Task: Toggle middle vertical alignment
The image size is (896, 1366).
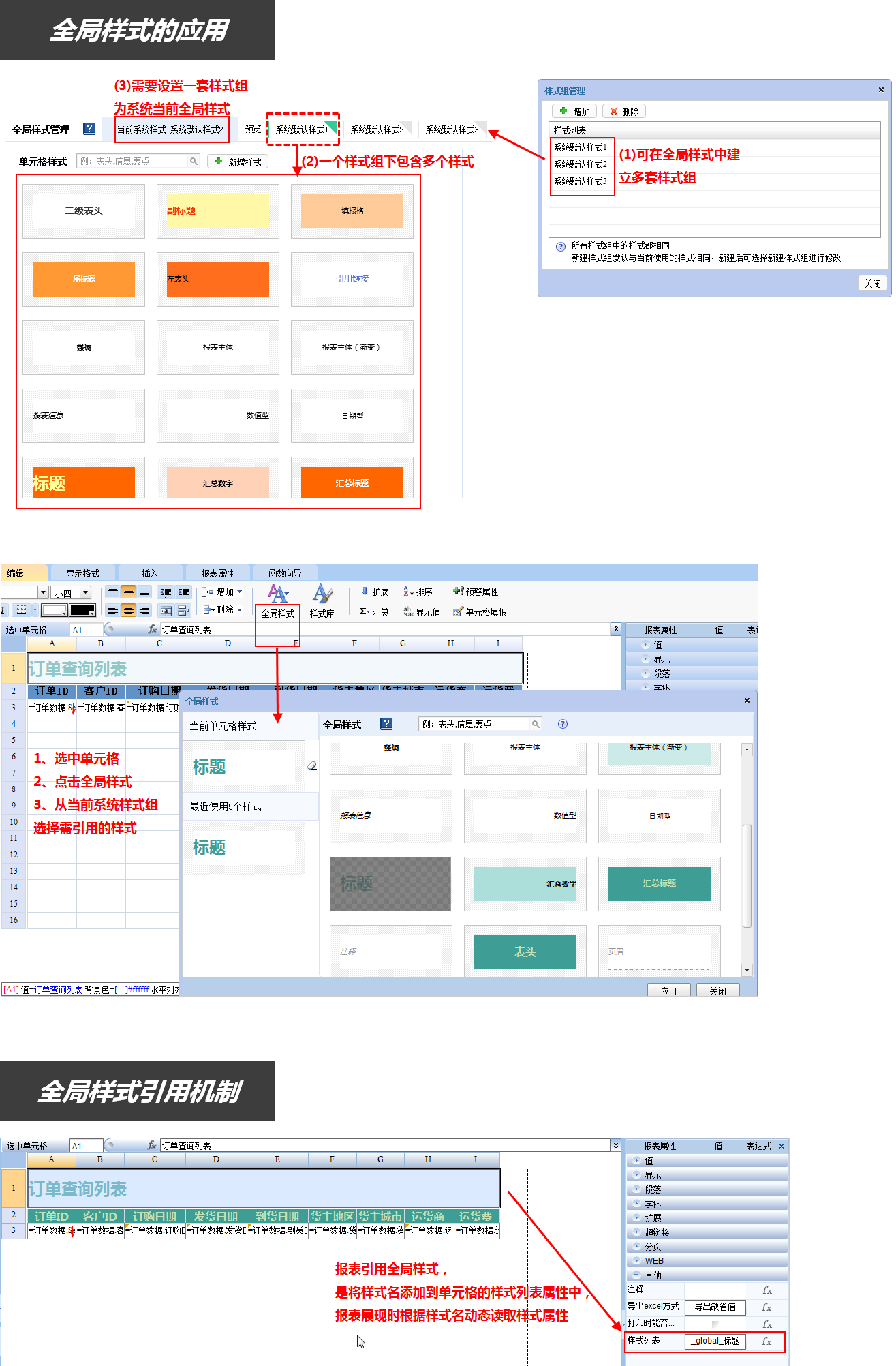Action: 129,592
